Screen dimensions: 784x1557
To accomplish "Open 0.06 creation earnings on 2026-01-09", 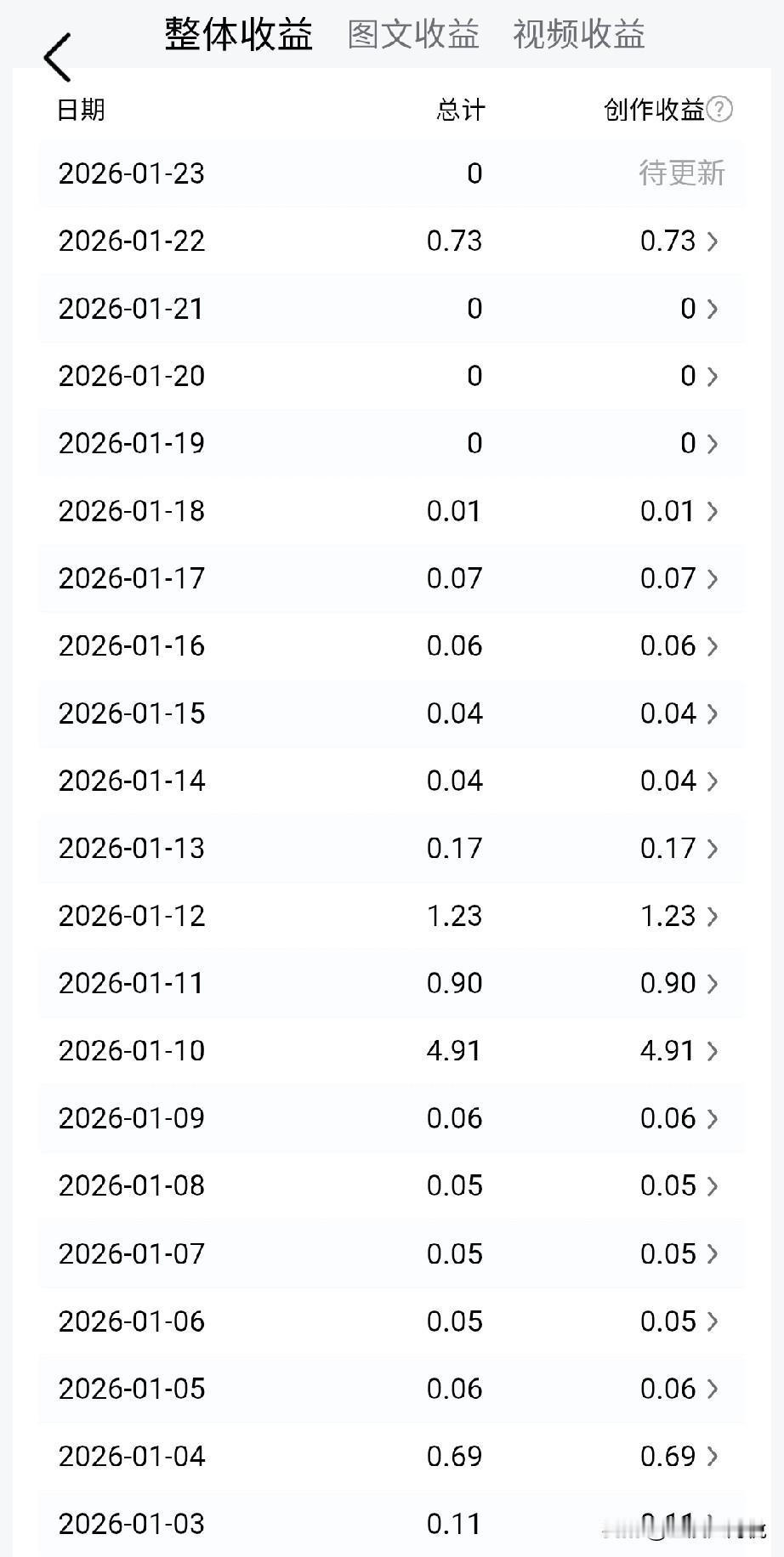I will (x=668, y=1118).
